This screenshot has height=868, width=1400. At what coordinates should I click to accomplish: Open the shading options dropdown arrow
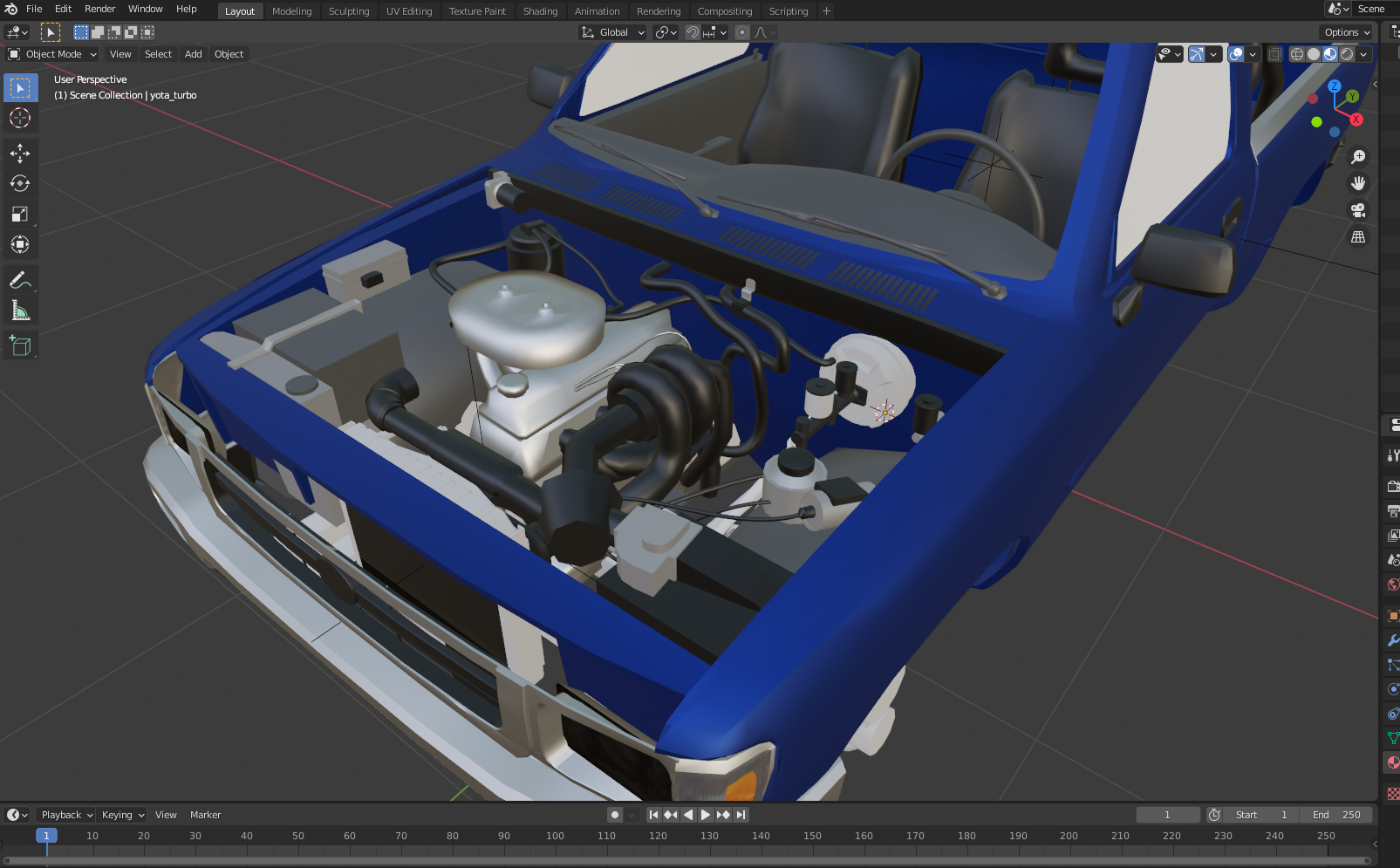click(1363, 54)
